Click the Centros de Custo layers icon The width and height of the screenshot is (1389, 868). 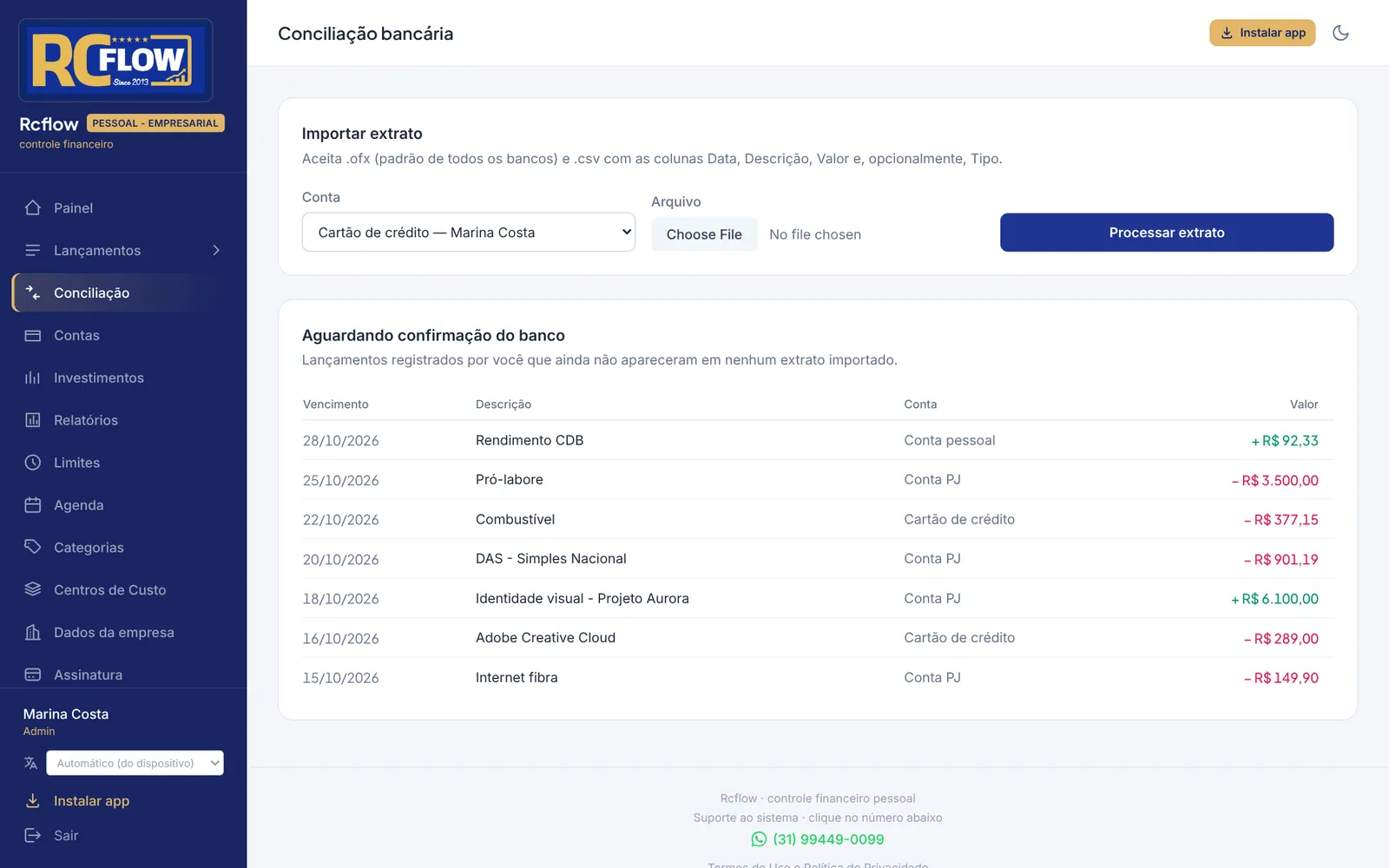tap(33, 589)
